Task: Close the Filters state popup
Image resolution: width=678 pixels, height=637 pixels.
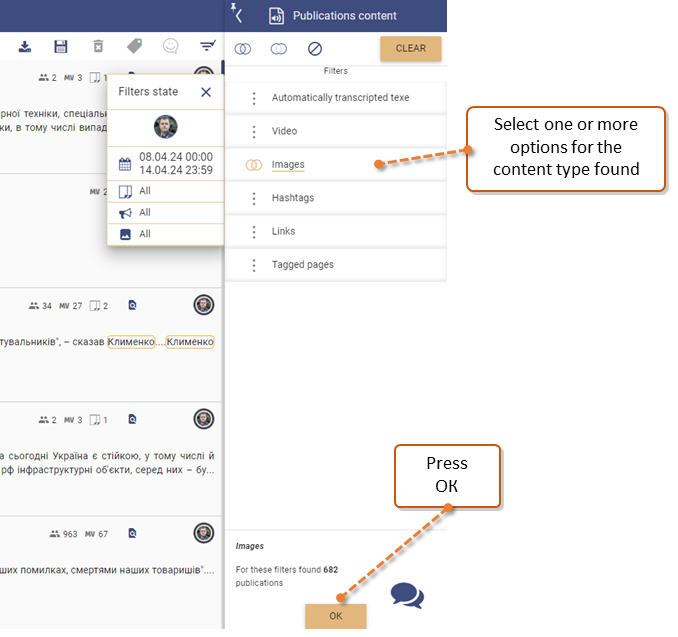Action: pos(206,92)
